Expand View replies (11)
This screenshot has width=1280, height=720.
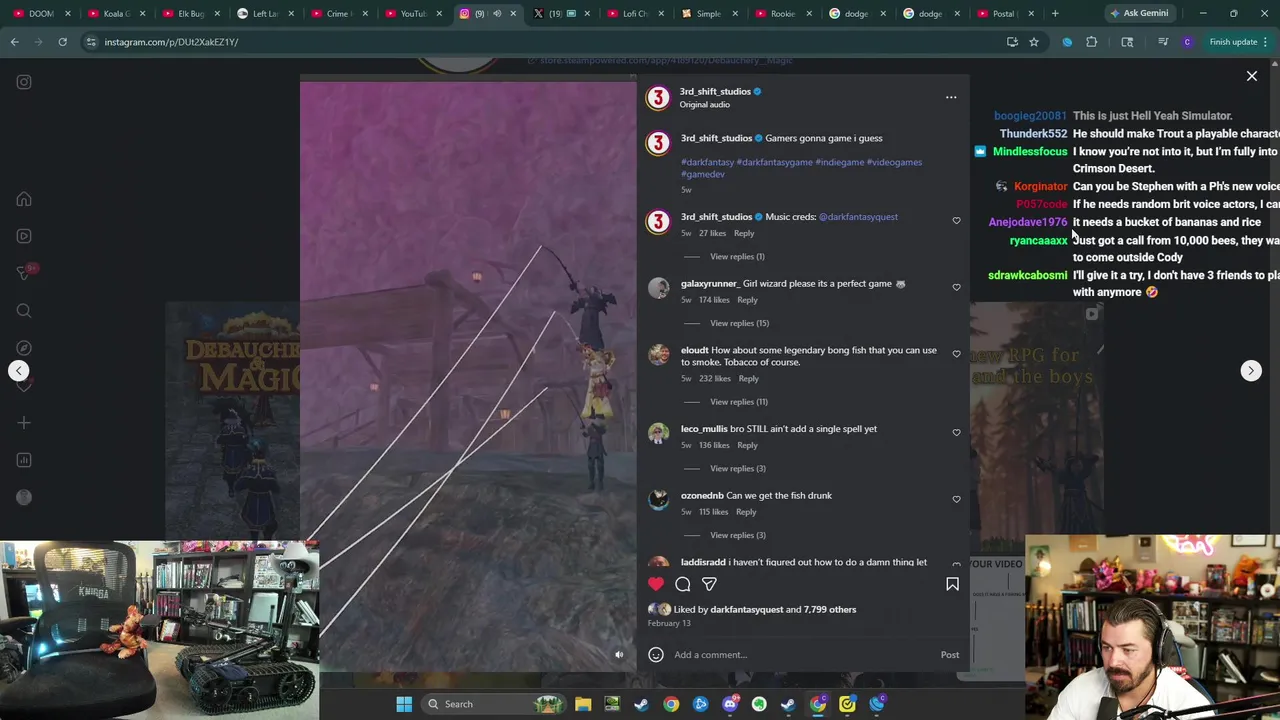click(739, 402)
